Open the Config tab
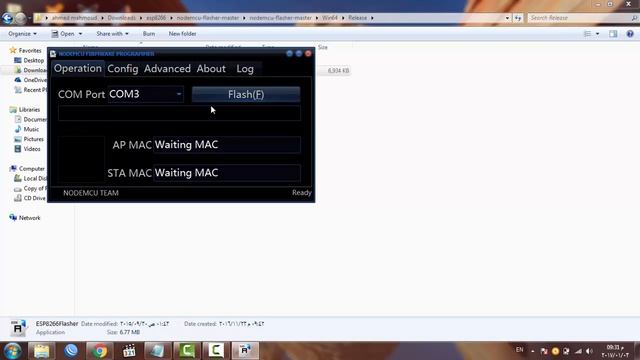Viewport: 640px width, 360px height. [x=122, y=69]
